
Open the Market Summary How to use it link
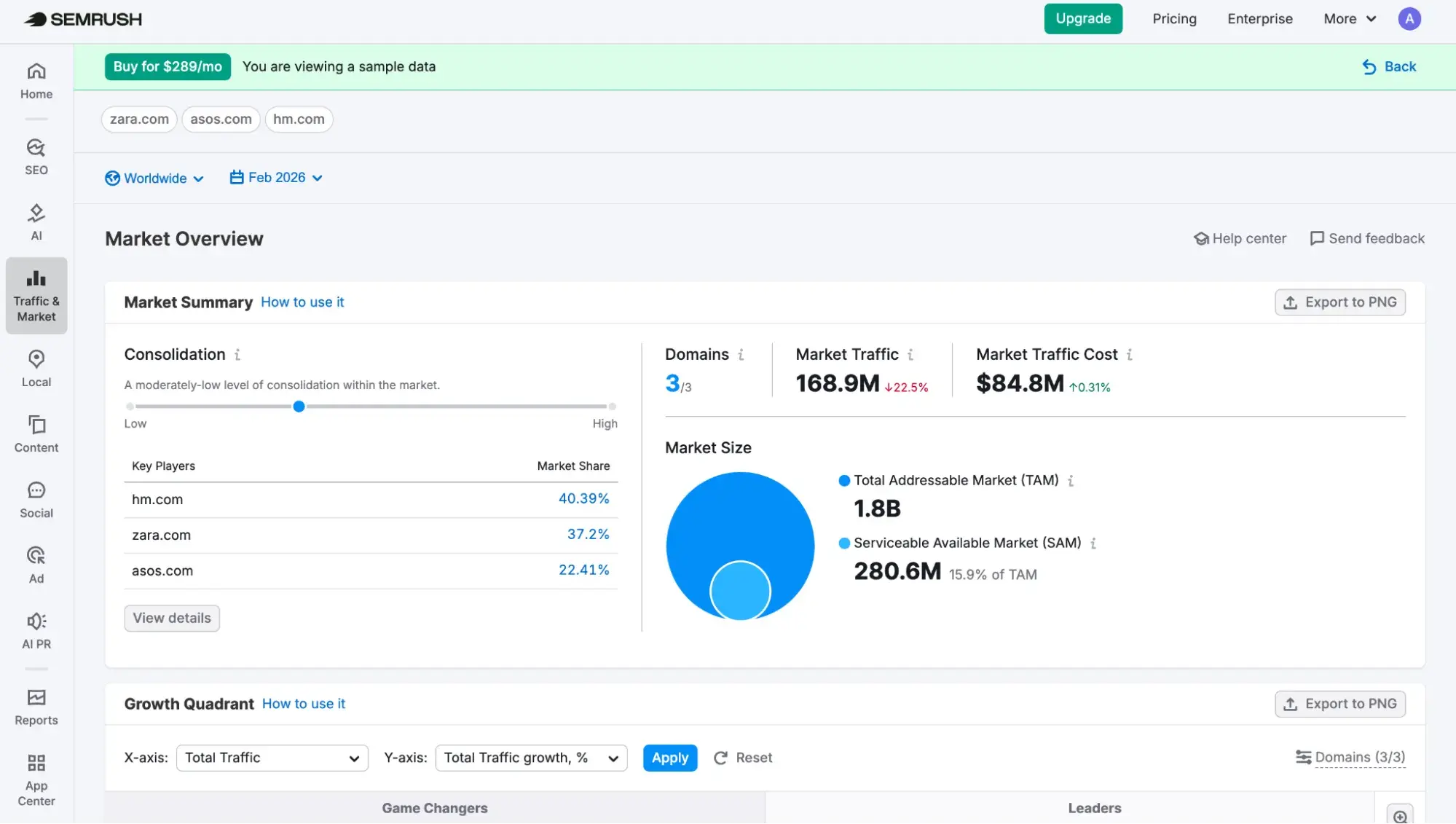click(x=302, y=302)
